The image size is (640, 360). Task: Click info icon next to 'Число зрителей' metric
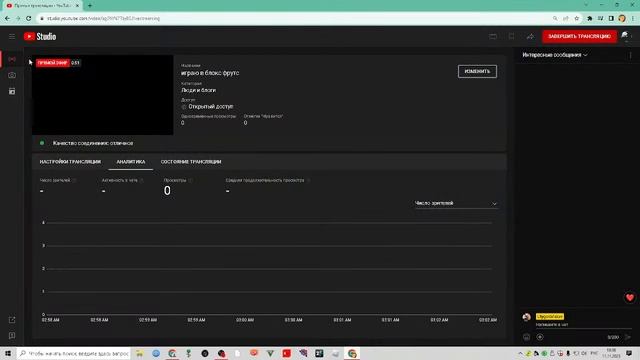point(74,180)
